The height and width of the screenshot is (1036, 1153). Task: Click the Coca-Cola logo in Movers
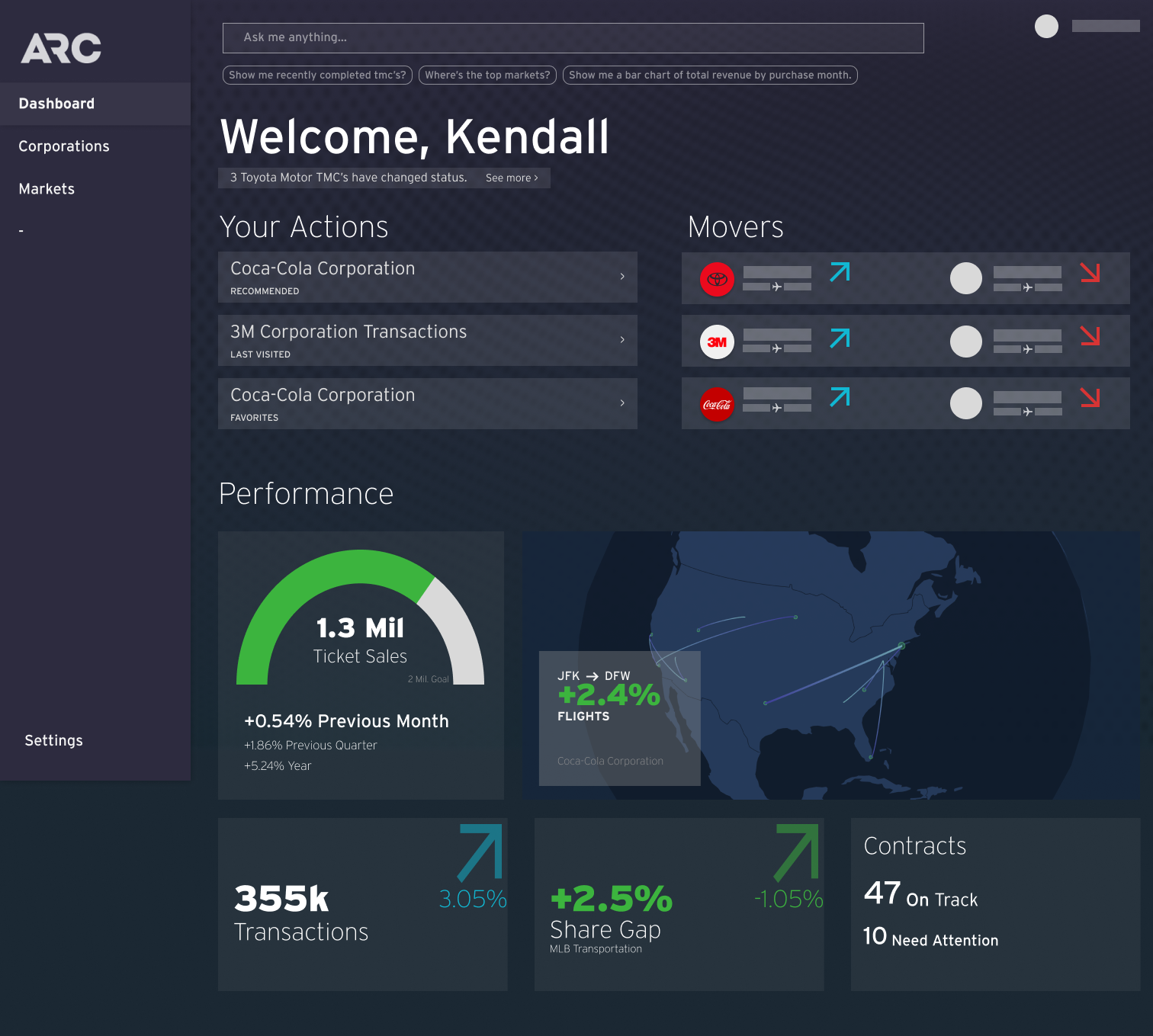tap(717, 404)
